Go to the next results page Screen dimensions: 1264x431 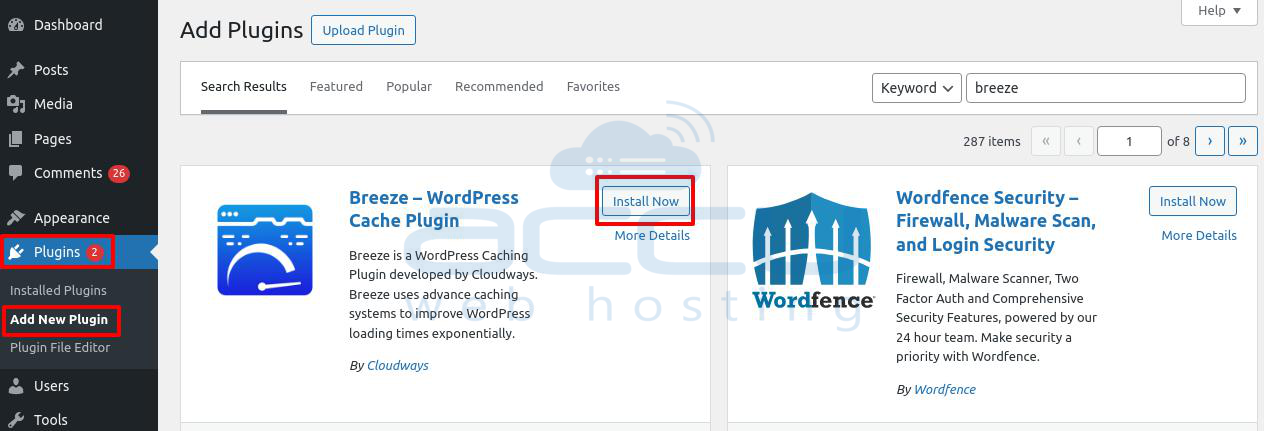tap(1210, 141)
